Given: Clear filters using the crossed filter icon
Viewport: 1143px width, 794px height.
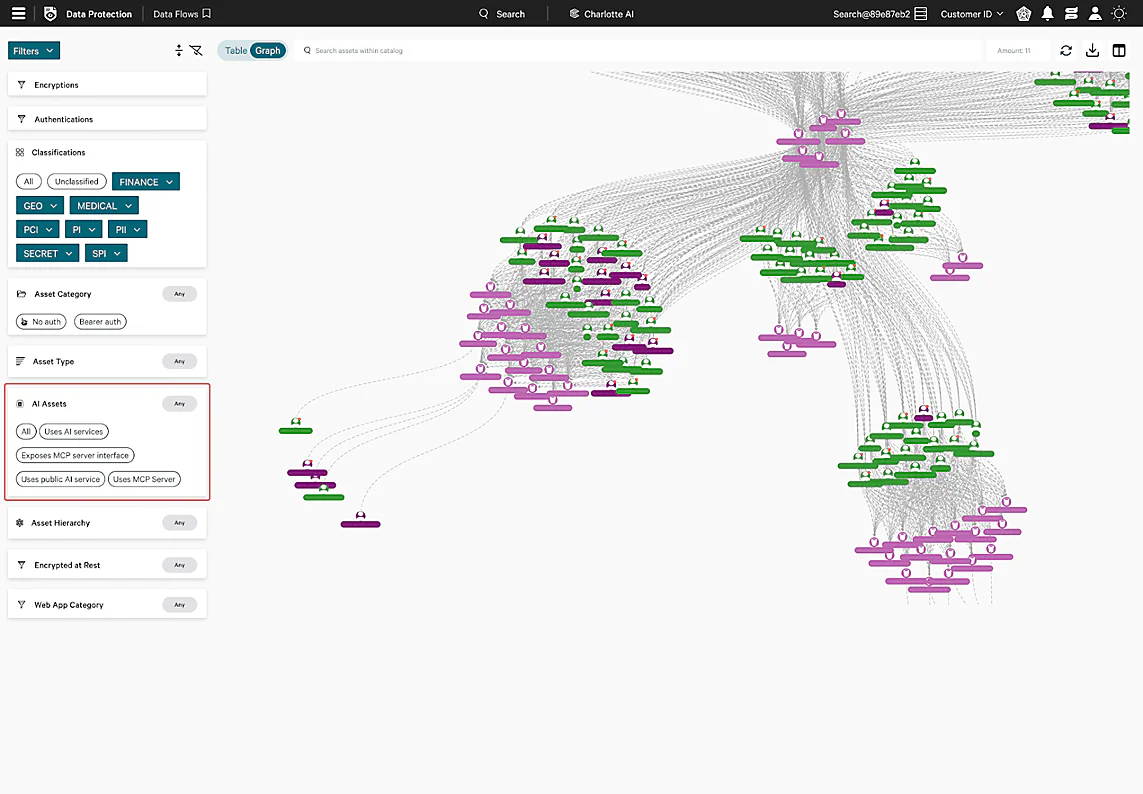Looking at the screenshot, I should [x=196, y=50].
